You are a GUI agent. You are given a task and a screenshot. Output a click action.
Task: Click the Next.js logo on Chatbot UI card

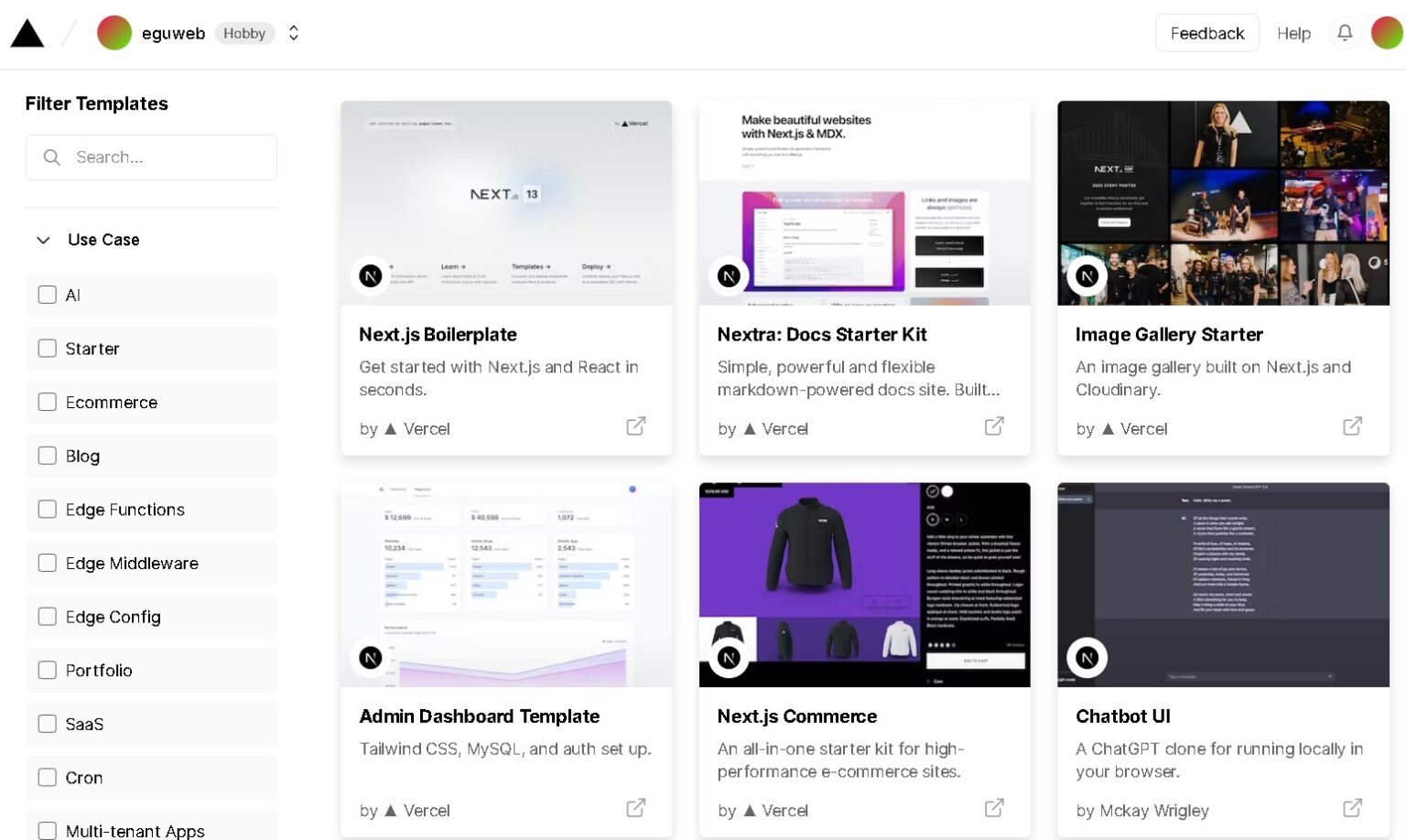pos(1087,657)
